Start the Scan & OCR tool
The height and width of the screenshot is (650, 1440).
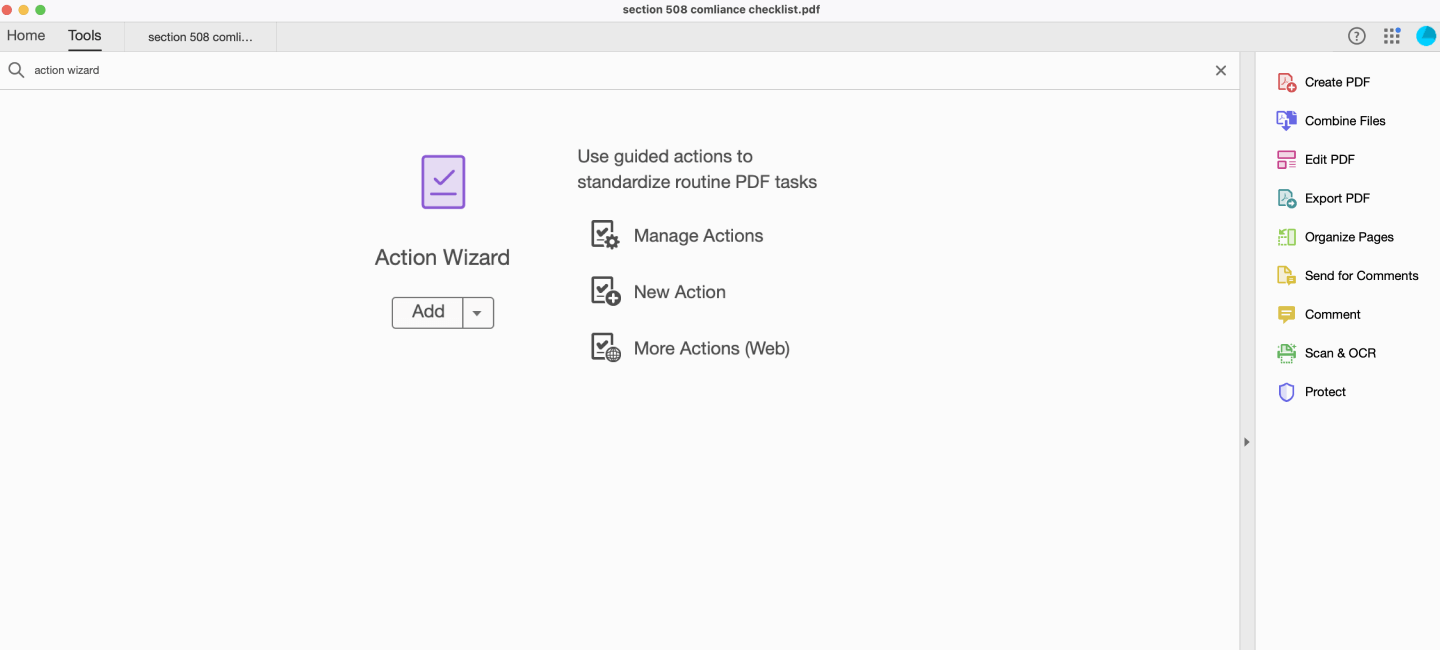1340,353
